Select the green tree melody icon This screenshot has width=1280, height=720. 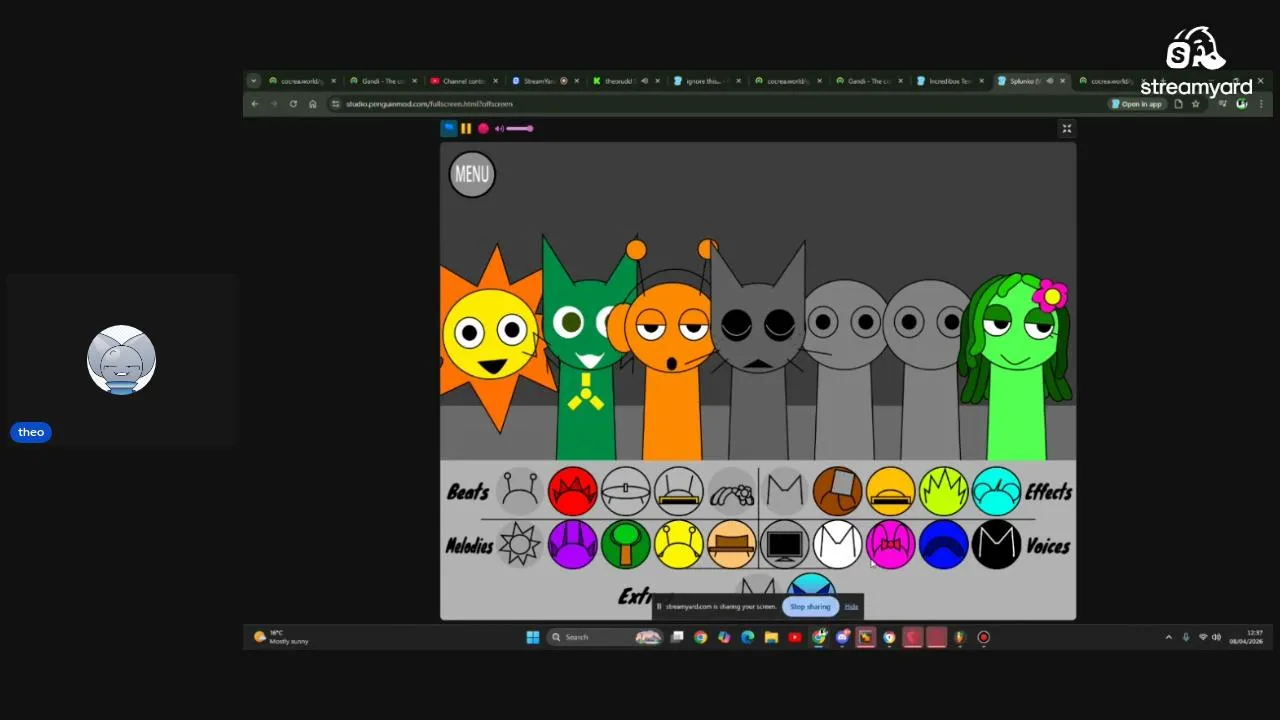click(626, 545)
